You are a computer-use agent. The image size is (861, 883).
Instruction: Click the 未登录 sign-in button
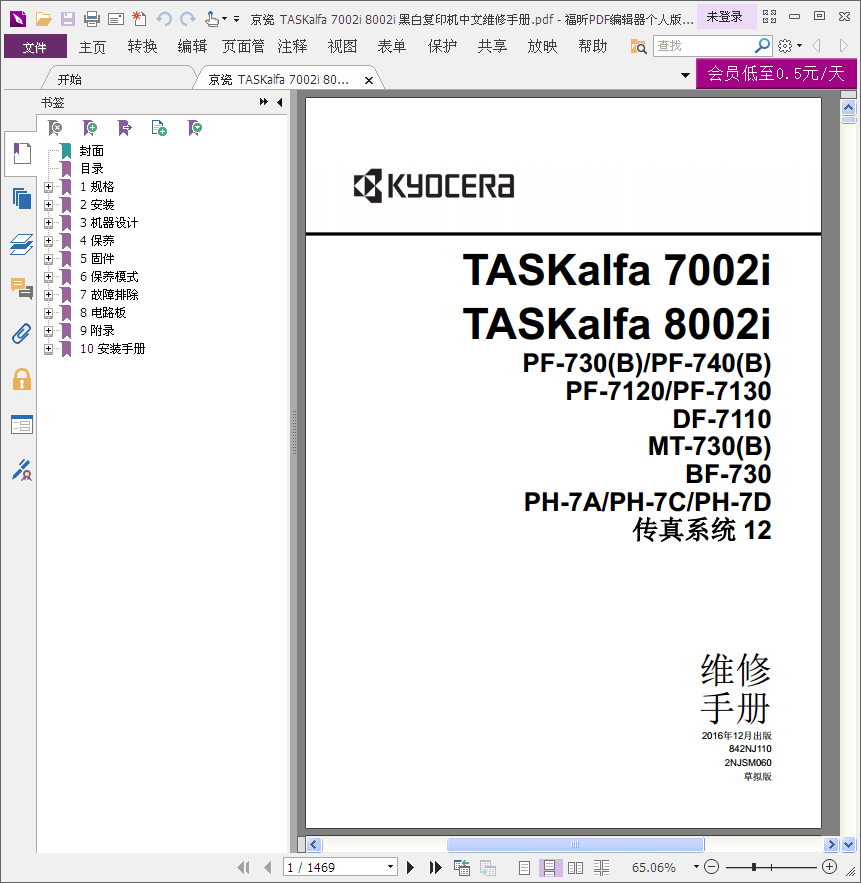[x=725, y=17]
